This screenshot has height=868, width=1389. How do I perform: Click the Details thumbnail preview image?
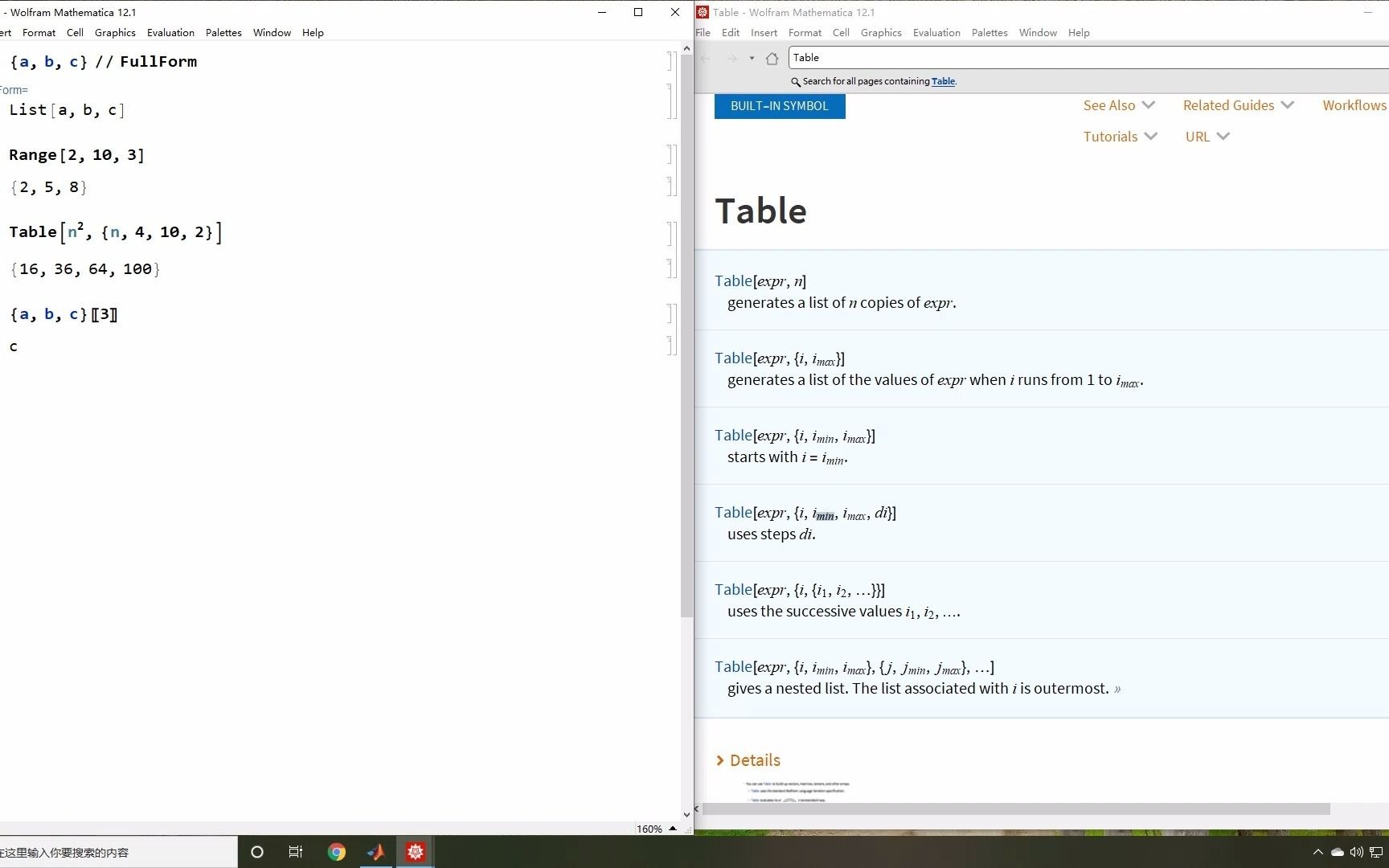(x=797, y=792)
